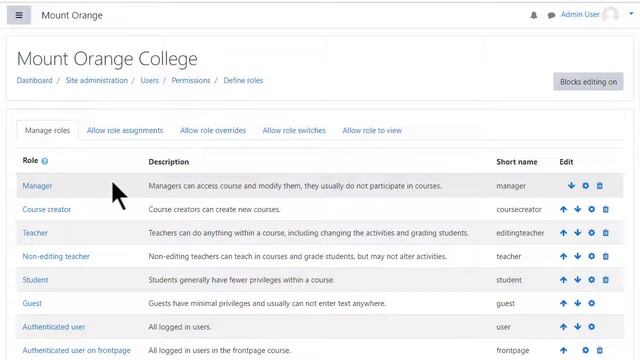Select the Manage roles tab
The height and width of the screenshot is (360, 640).
[47, 131]
